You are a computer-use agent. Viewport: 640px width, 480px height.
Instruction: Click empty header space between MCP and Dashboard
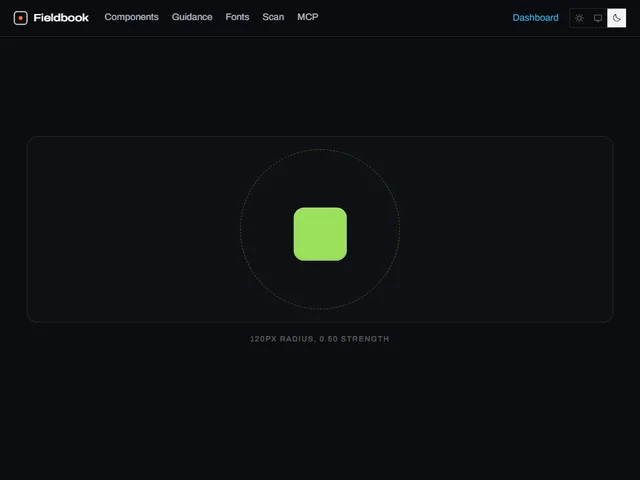pyautogui.click(x=416, y=18)
